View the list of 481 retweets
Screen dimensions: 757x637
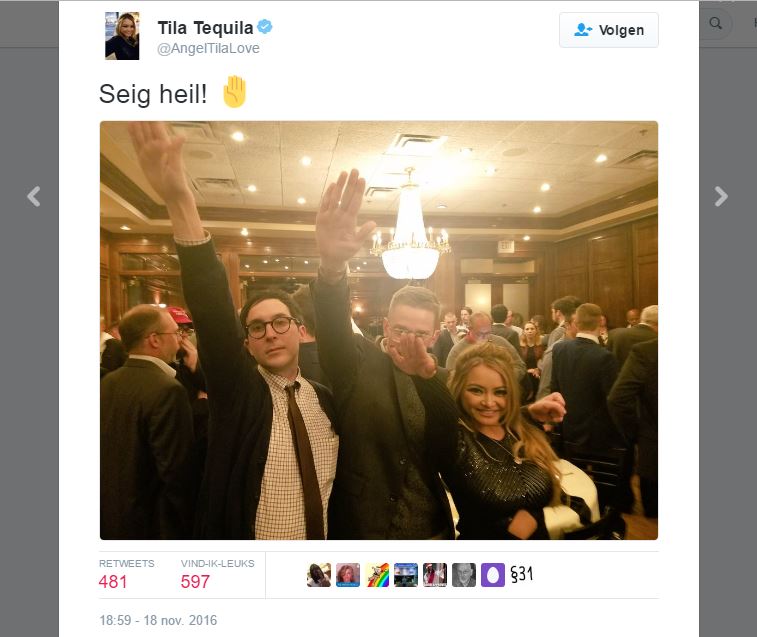click(x=126, y=575)
